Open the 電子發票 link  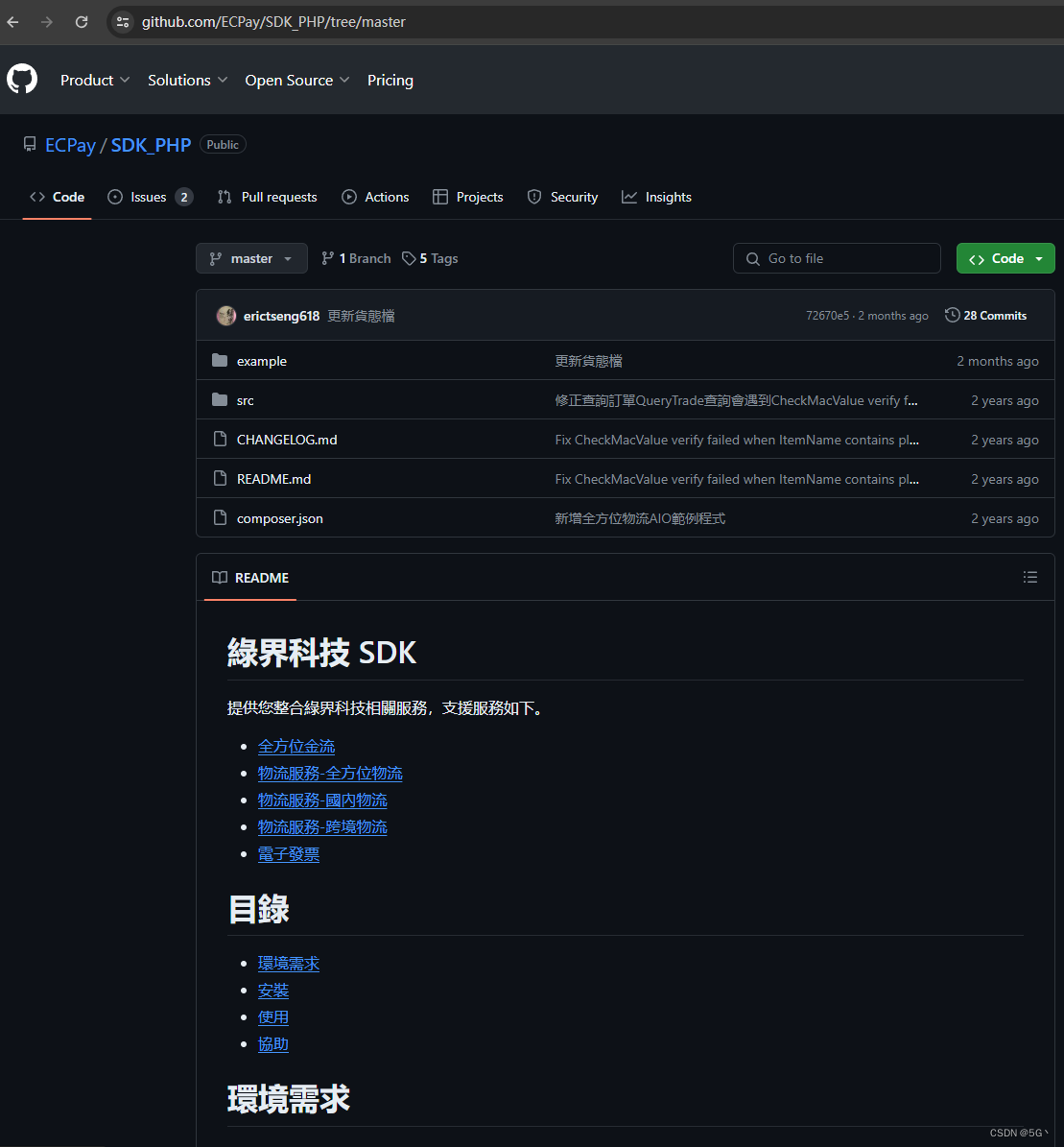(x=289, y=854)
